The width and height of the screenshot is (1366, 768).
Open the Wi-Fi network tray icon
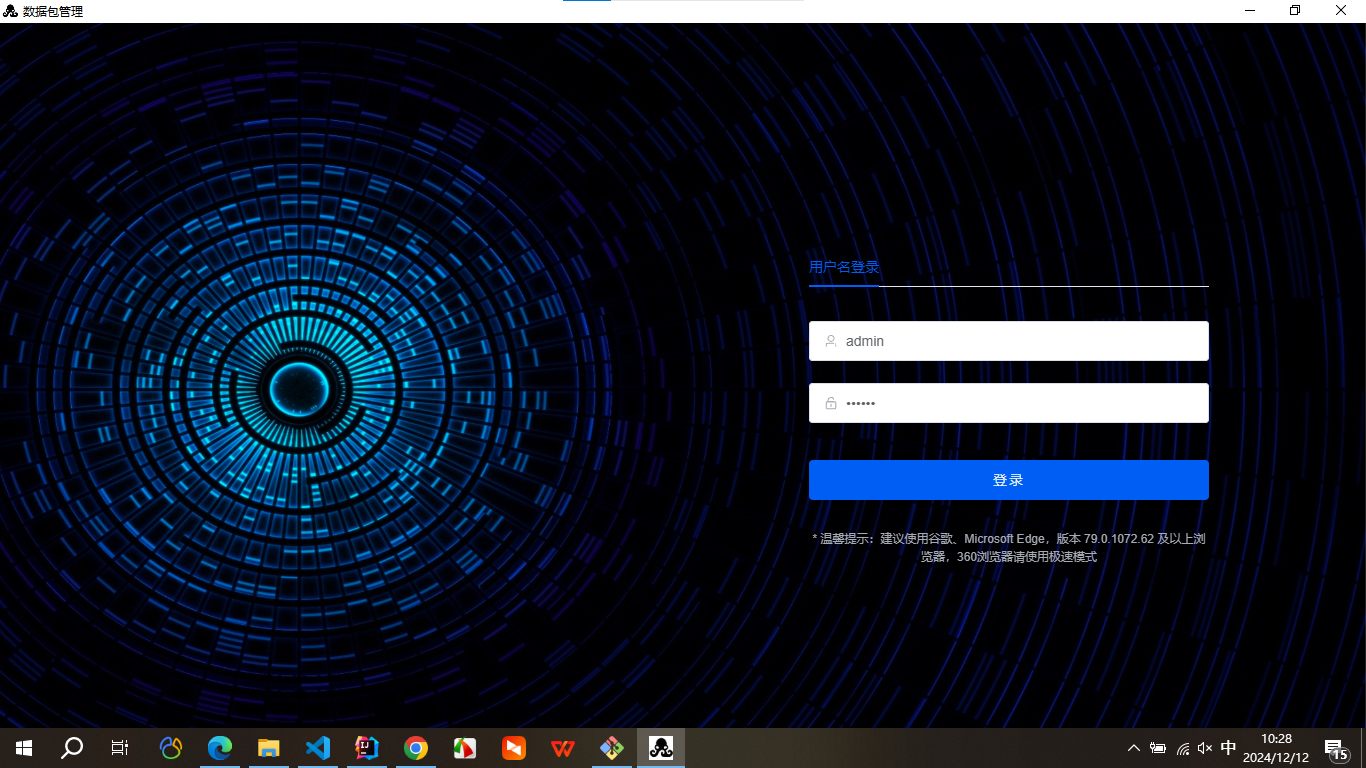(1183, 748)
